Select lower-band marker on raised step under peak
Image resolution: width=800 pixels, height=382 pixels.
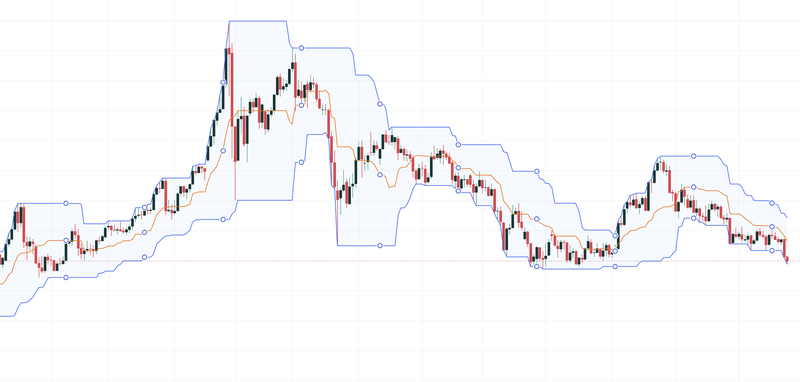point(301,162)
